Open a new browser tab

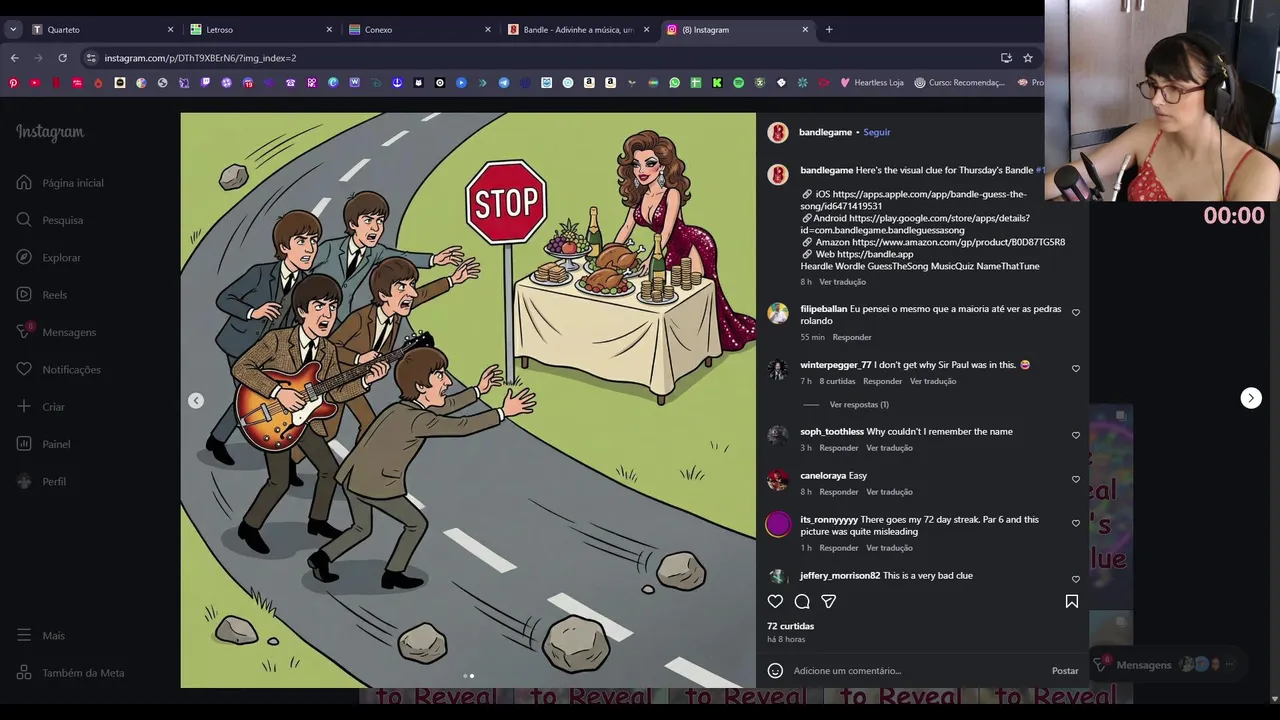(829, 30)
